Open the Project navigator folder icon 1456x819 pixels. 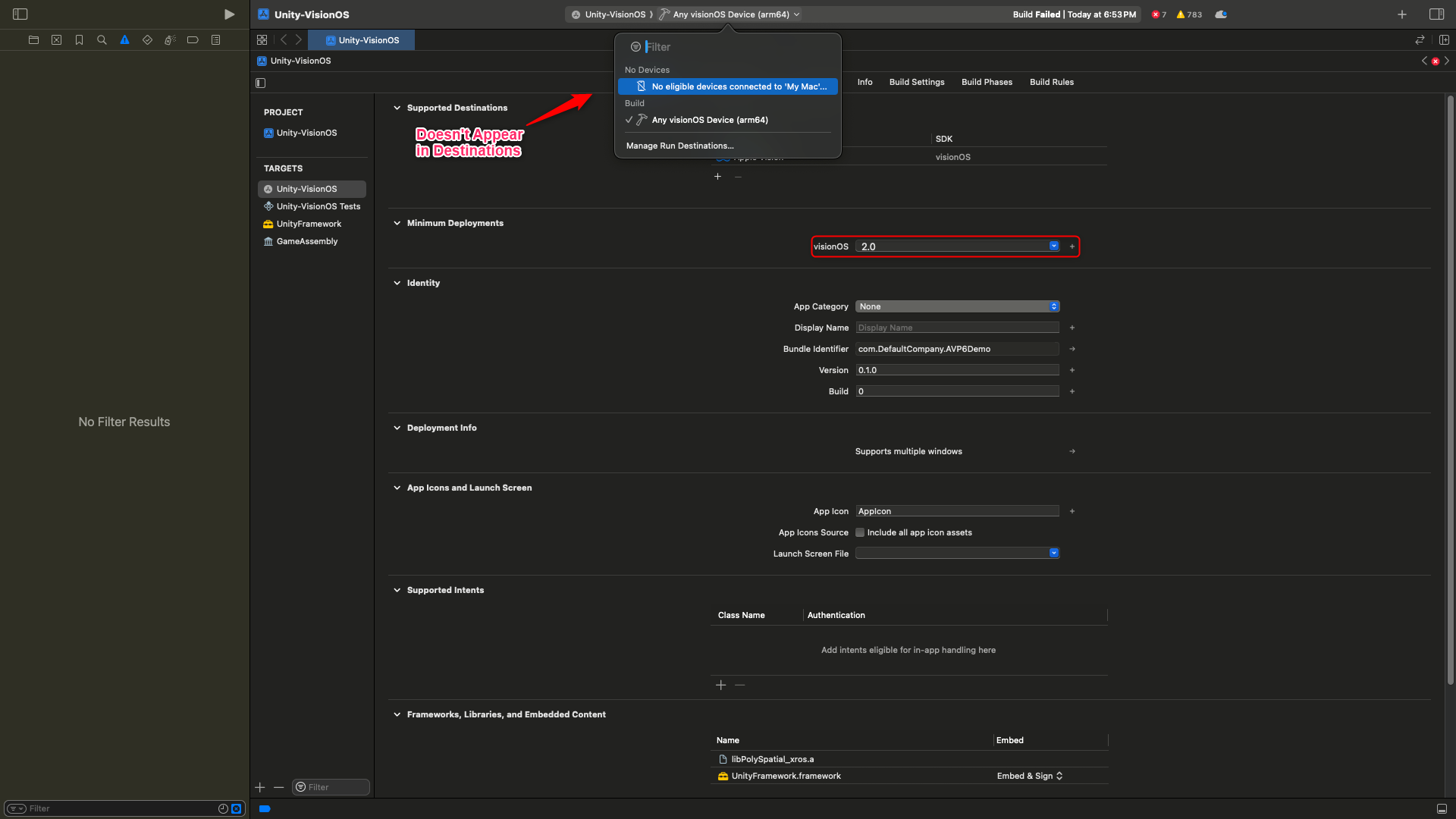coord(33,40)
